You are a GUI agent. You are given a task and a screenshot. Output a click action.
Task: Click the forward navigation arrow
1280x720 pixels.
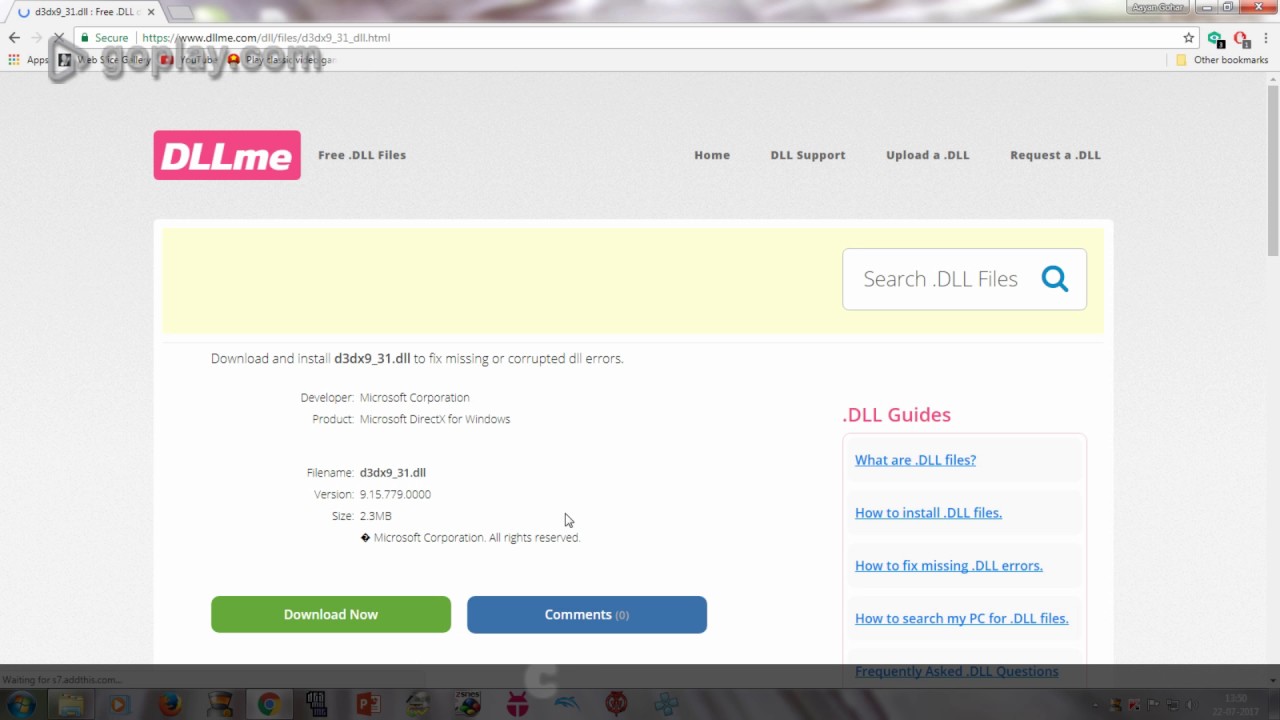[x=36, y=38]
